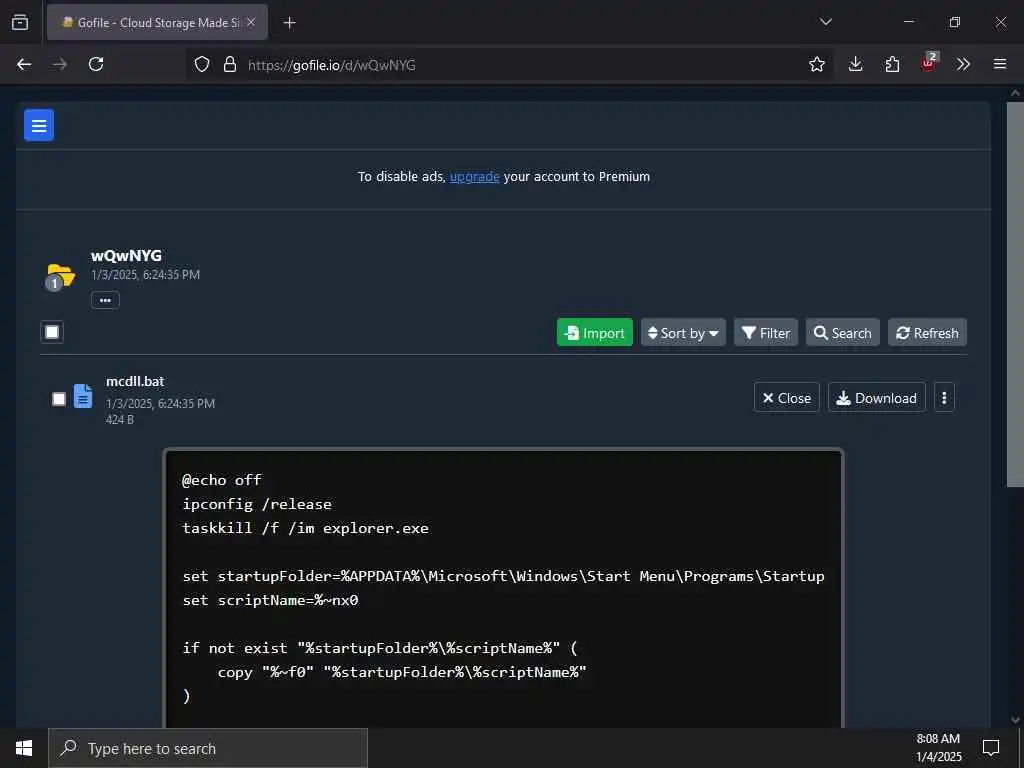Open the mcdll.bat three-dot options menu
The height and width of the screenshot is (768, 1024).
pyautogui.click(x=944, y=397)
